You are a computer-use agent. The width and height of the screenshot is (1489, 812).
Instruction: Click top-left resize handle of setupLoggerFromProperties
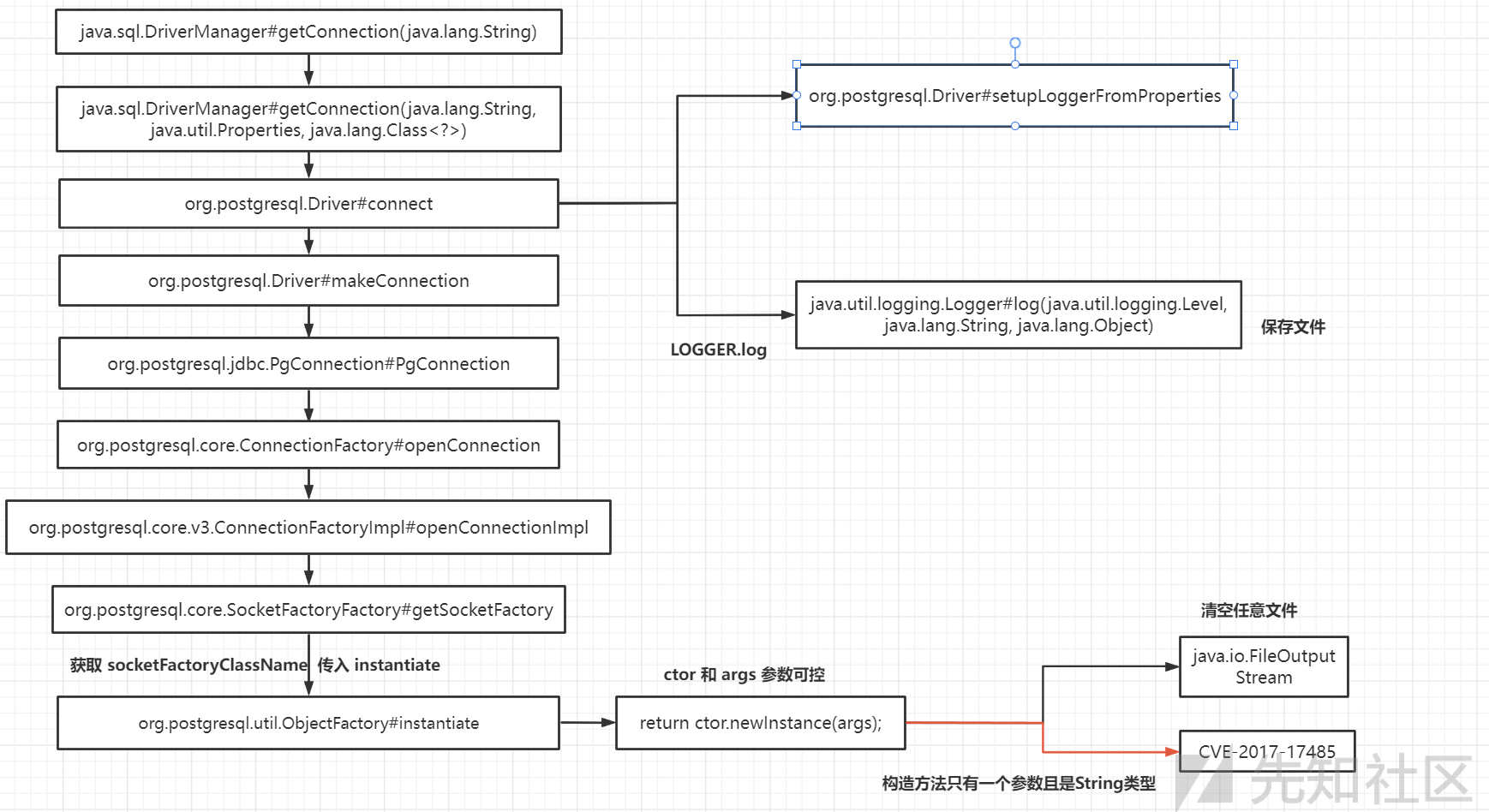pyautogui.click(x=797, y=64)
